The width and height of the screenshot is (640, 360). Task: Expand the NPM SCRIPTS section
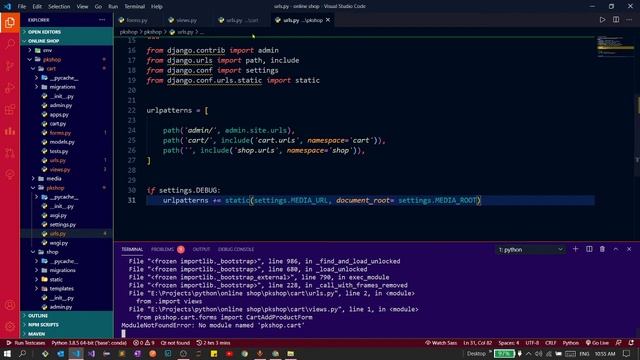coord(67,324)
